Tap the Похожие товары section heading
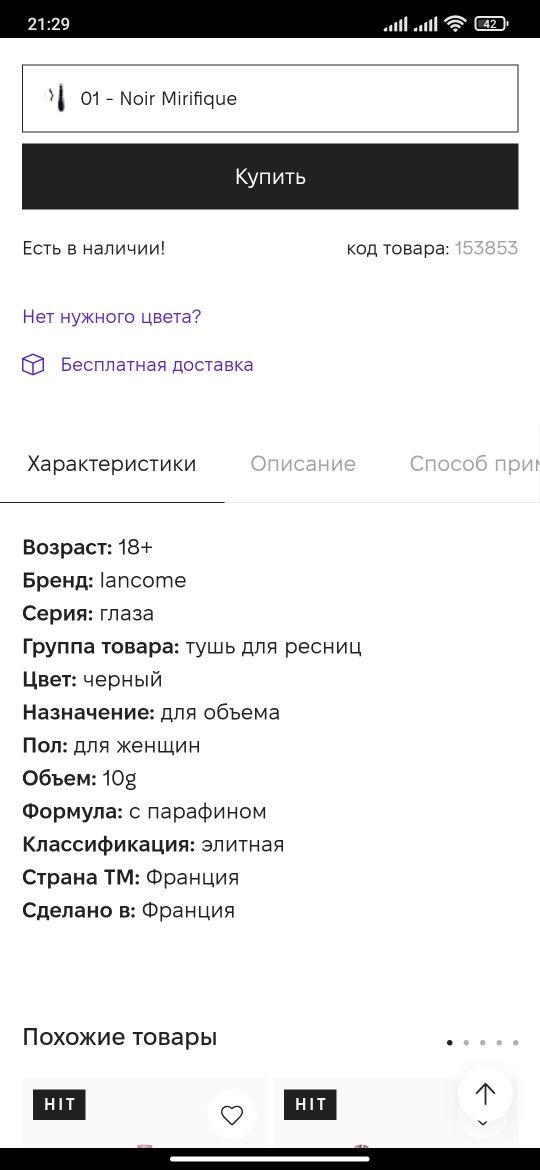The height and width of the screenshot is (1170, 540). tap(119, 1037)
